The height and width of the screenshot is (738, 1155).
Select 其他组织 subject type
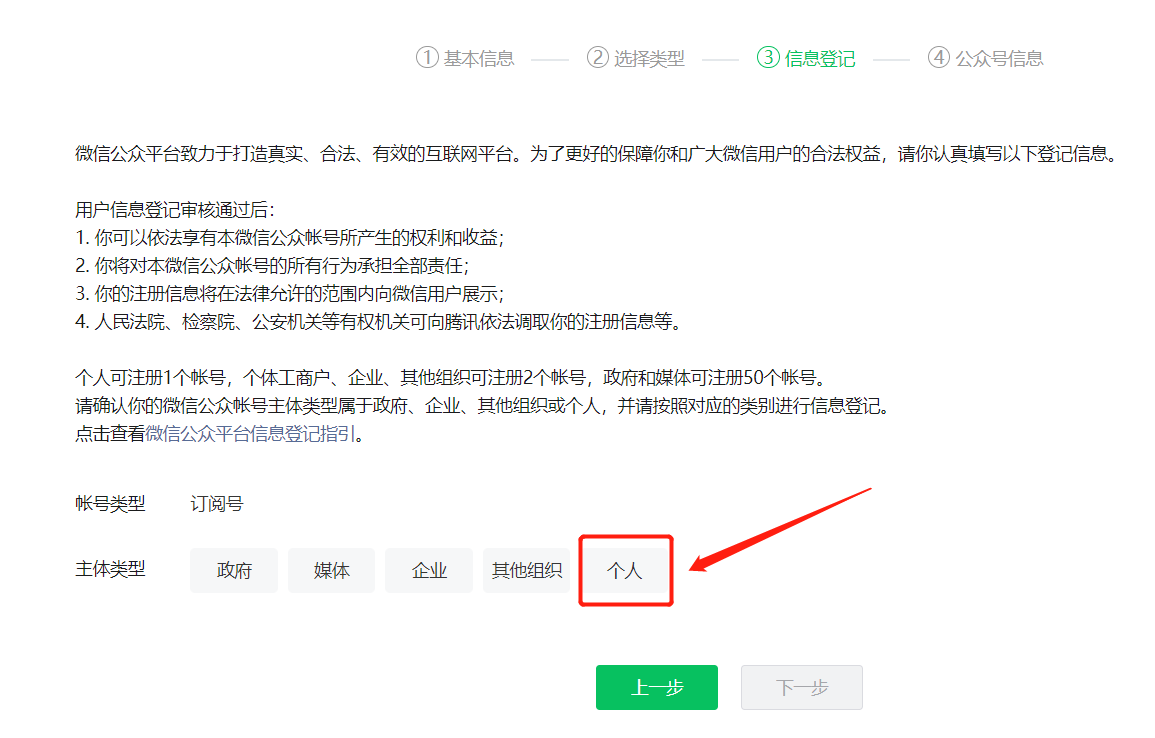click(x=526, y=570)
